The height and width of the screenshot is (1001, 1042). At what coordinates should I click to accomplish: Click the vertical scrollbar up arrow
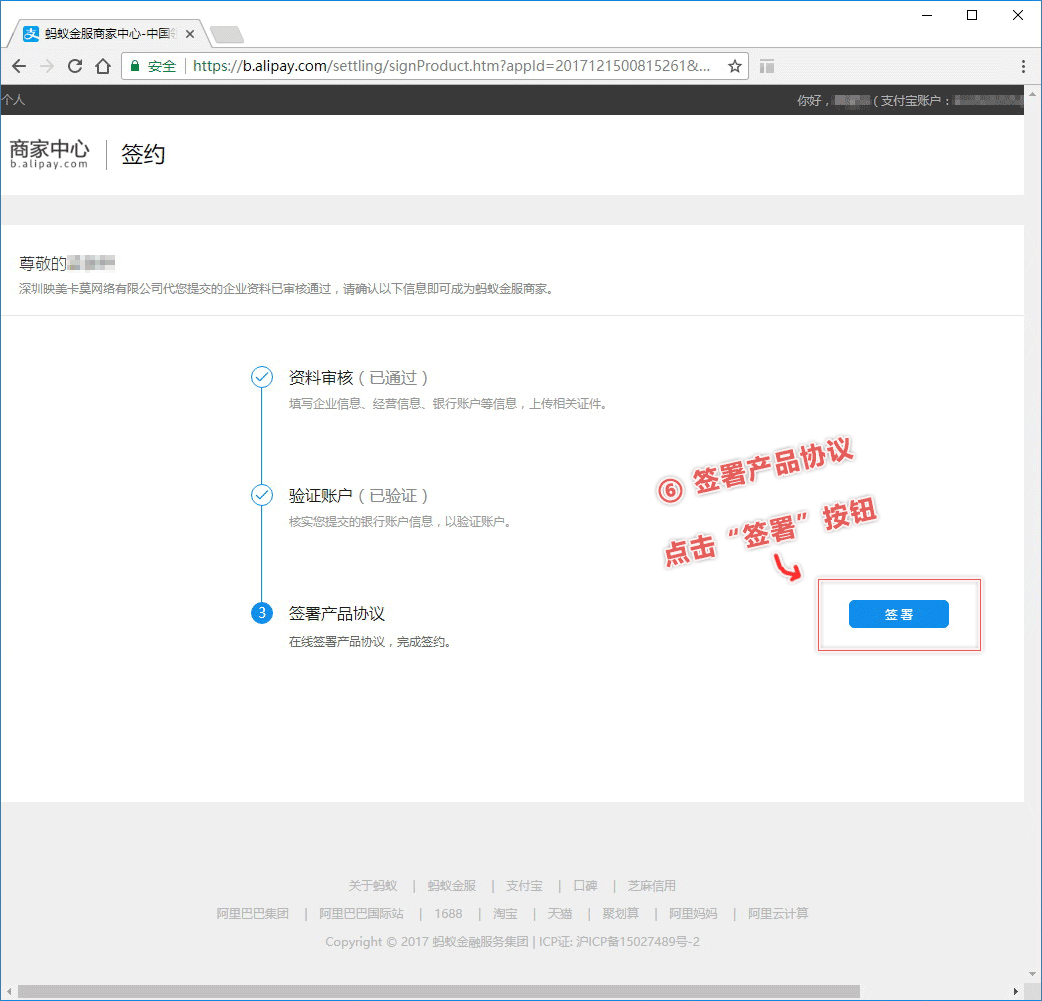click(1032, 94)
